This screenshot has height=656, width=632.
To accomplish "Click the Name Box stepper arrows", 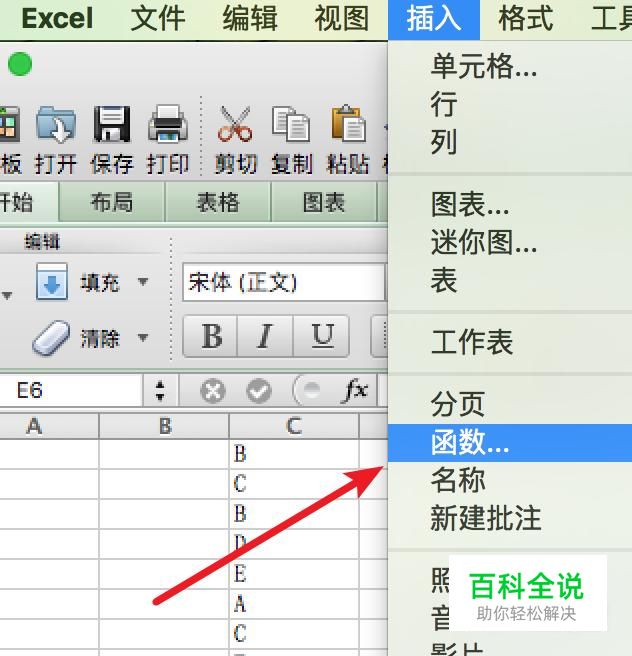I will tap(160, 391).
